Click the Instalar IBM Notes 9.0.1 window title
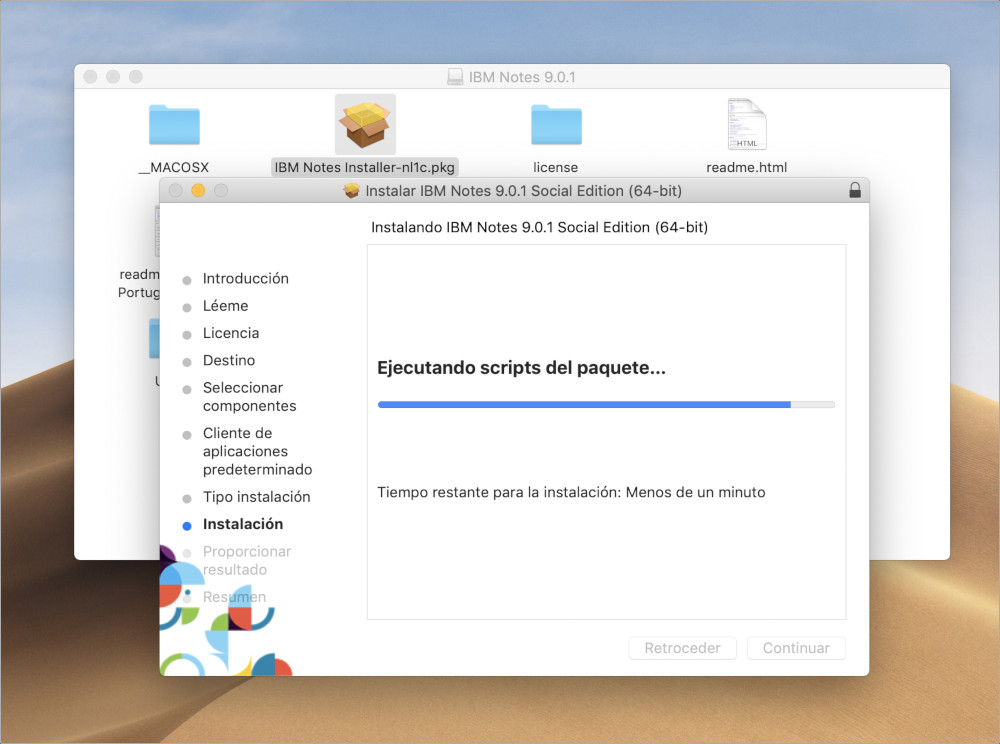This screenshot has height=744, width=1000. pyautogui.click(x=523, y=191)
